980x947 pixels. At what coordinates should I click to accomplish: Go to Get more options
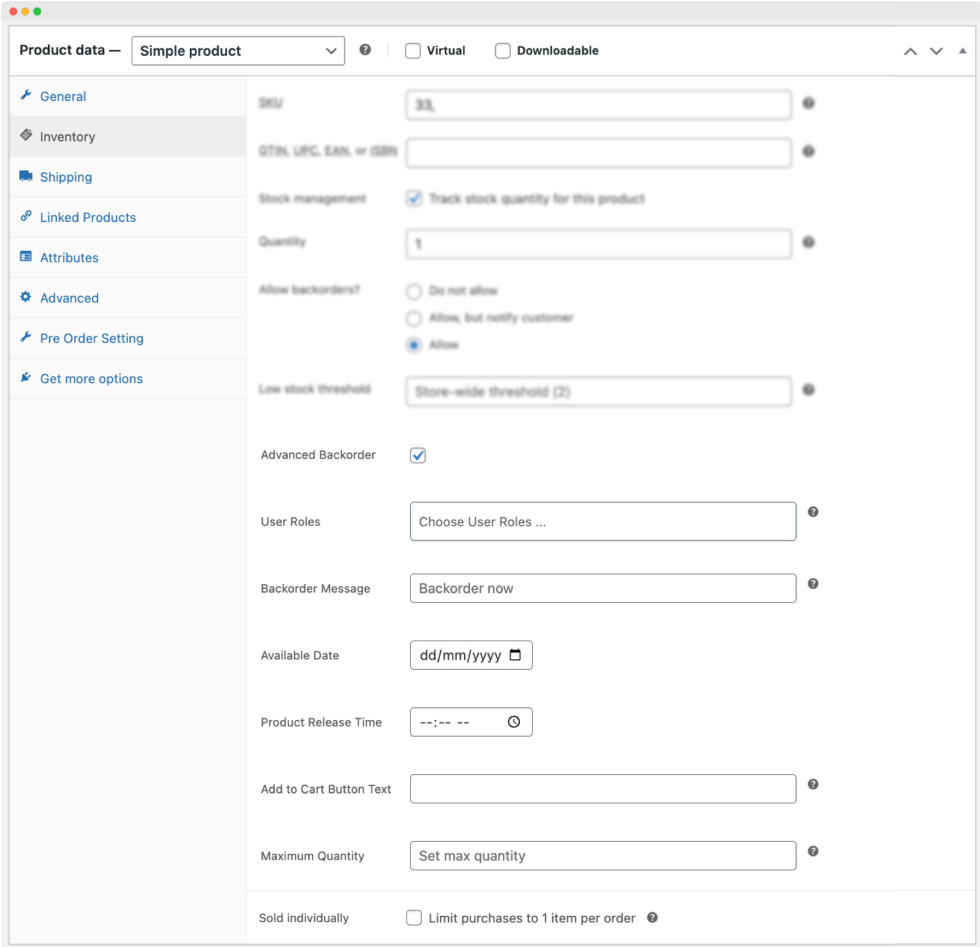pyautogui.click(x=91, y=379)
